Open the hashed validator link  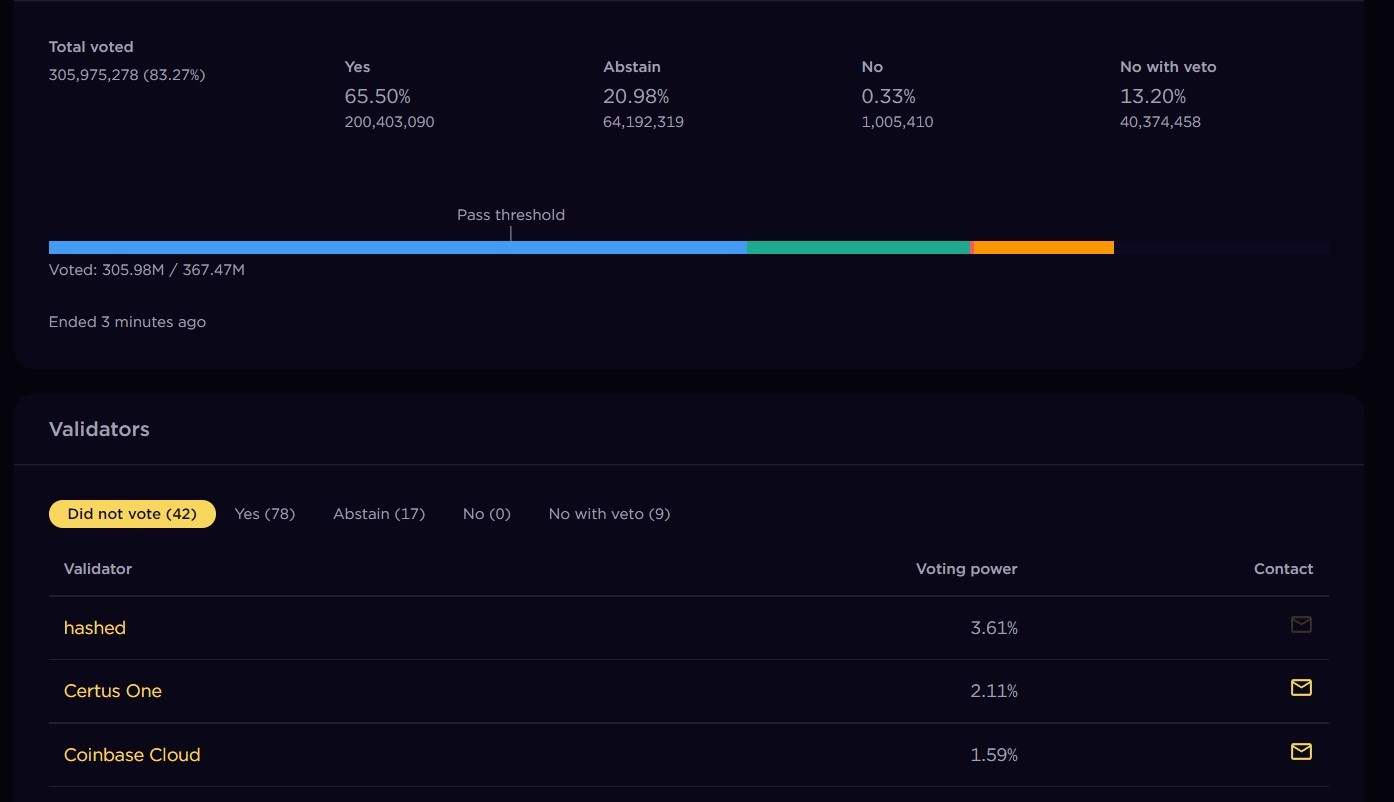click(x=95, y=628)
